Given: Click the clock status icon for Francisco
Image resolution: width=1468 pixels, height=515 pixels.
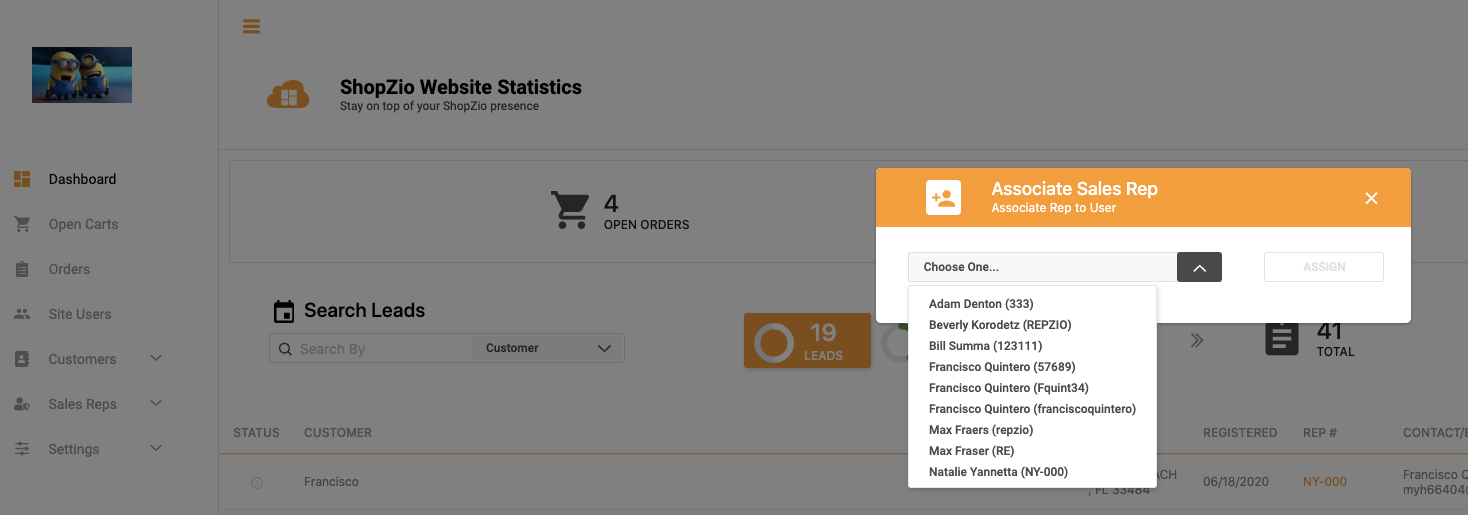Looking at the screenshot, I should [x=257, y=482].
